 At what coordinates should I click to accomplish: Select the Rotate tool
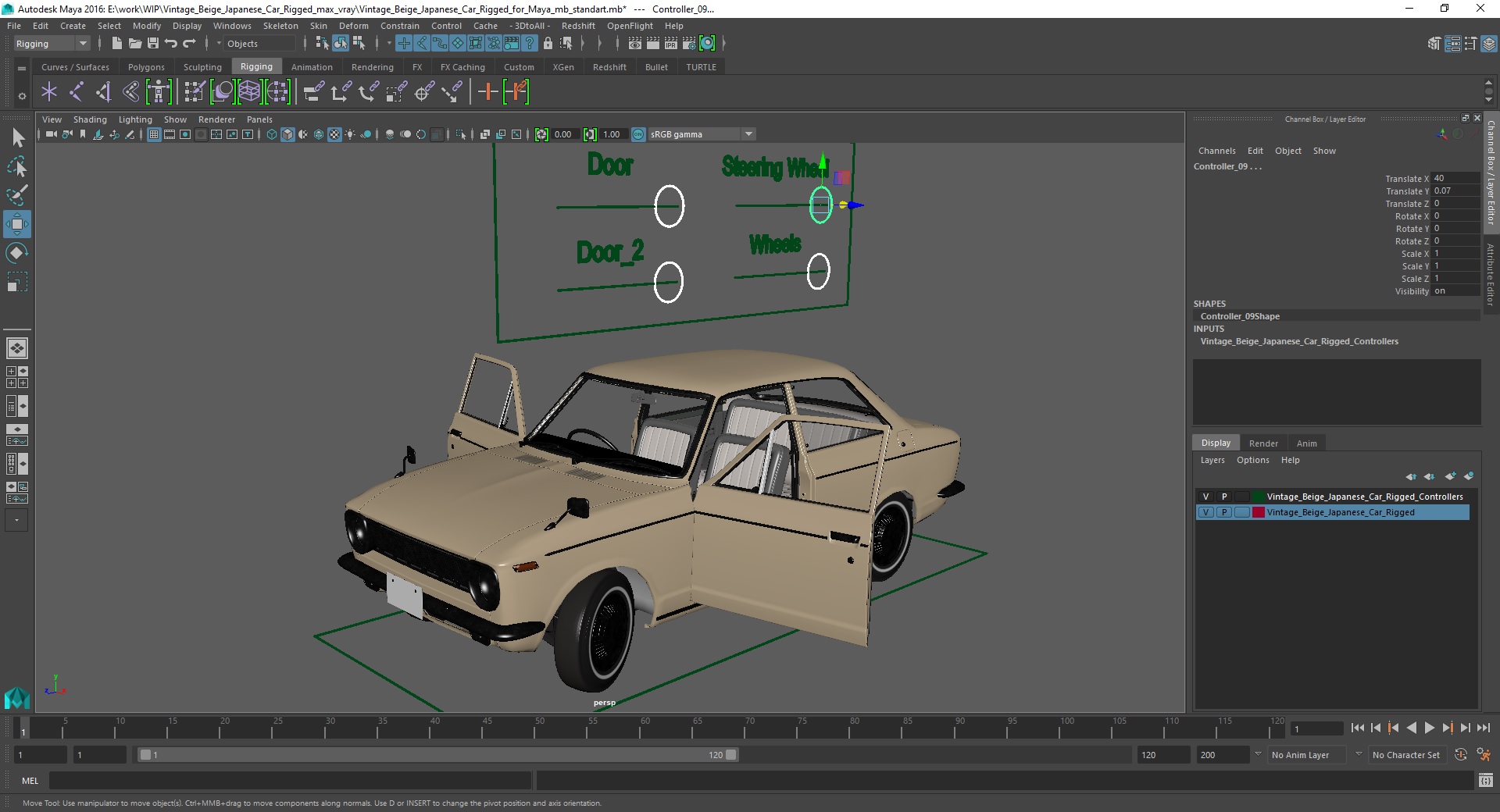pyautogui.click(x=17, y=253)
